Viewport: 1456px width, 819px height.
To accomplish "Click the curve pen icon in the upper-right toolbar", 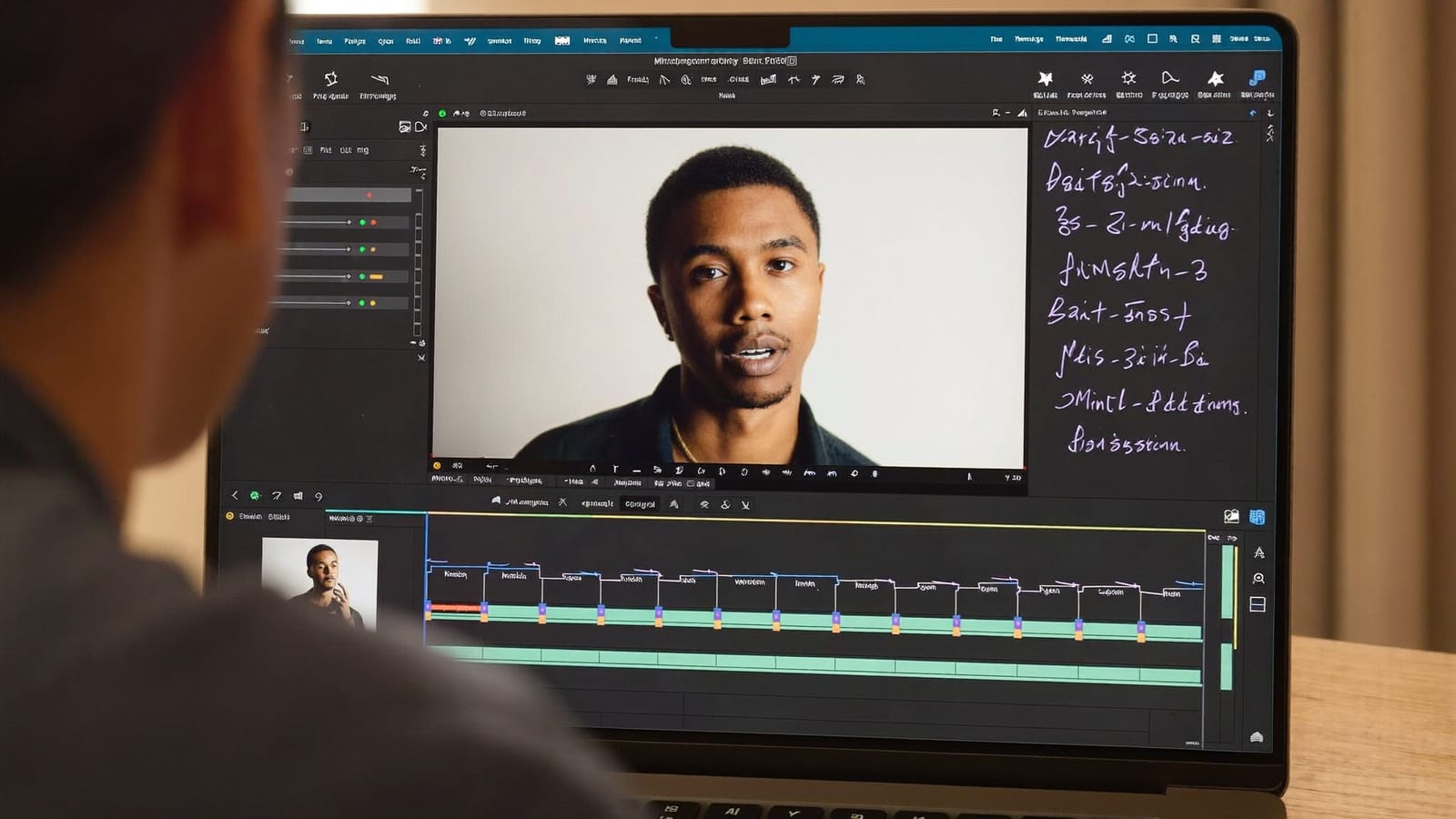I will [1170, 78].
